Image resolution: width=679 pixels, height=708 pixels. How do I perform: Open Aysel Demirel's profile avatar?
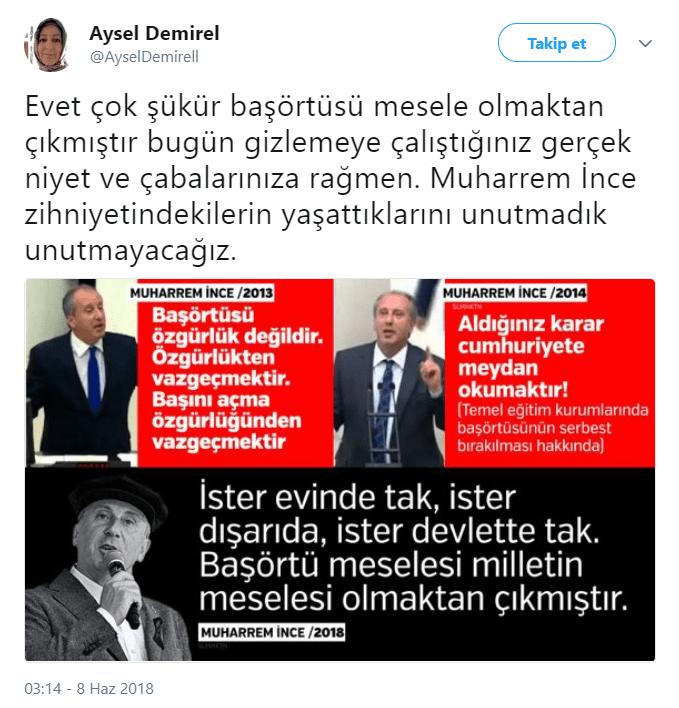47,44
